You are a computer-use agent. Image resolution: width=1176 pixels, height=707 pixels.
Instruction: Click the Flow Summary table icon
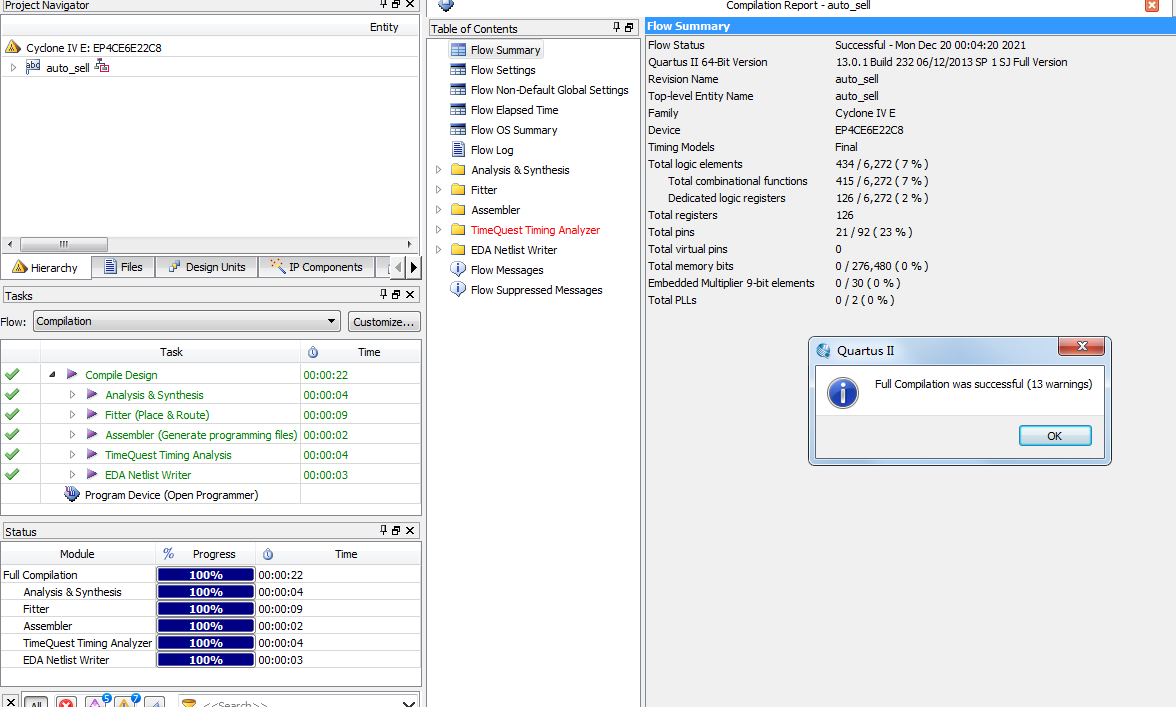(458, 49)
